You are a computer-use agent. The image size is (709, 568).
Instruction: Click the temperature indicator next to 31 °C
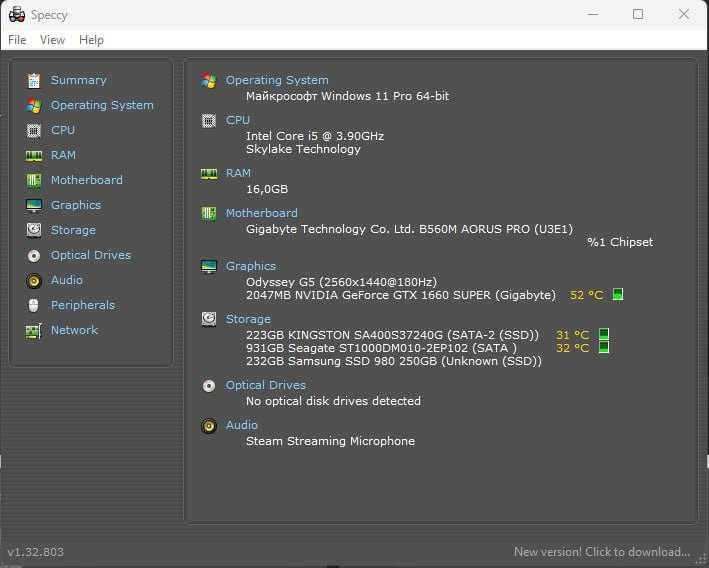pos(604,334)
